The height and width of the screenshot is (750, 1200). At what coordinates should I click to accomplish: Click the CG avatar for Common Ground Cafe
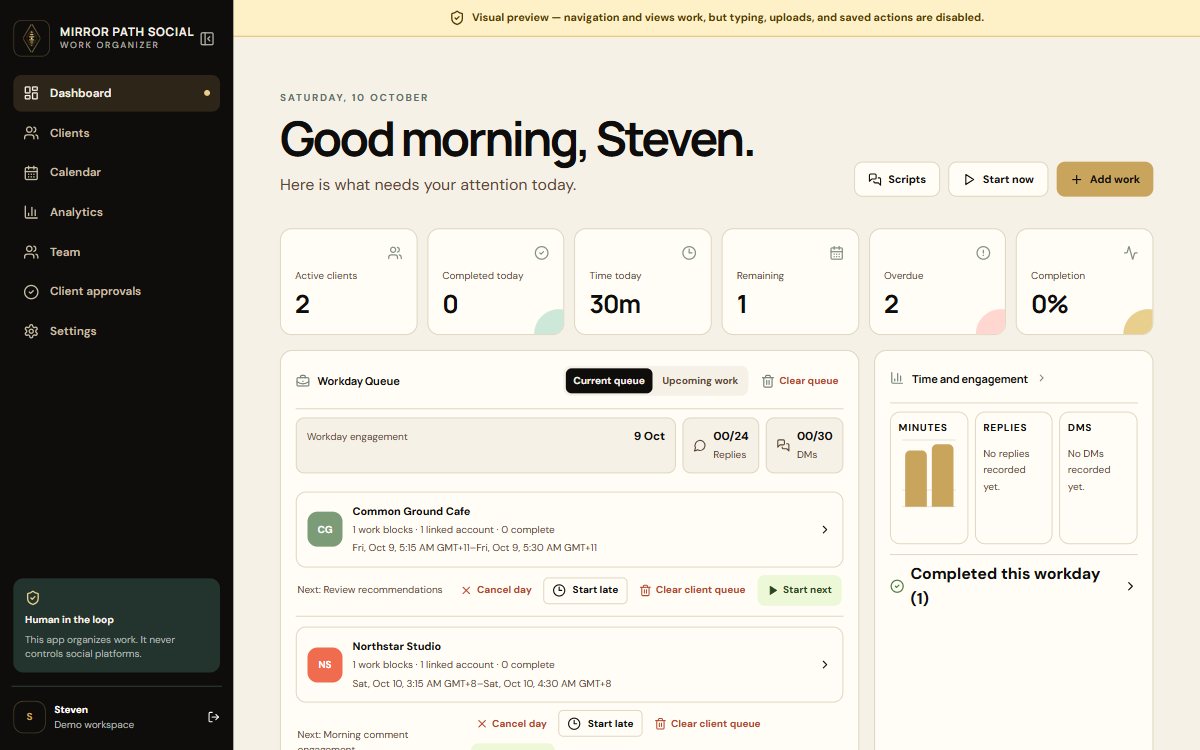(325, 529)
